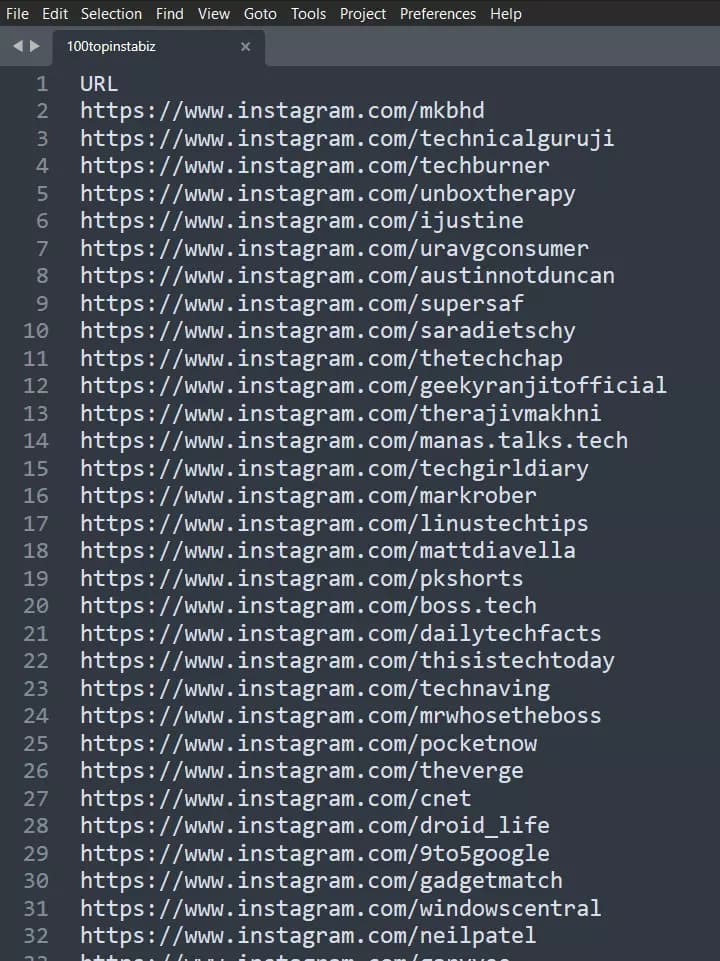Image resolution: width=720 pixels, height=961 pixels.
Task: Open the Goto menu
Action: pos(260,13)
